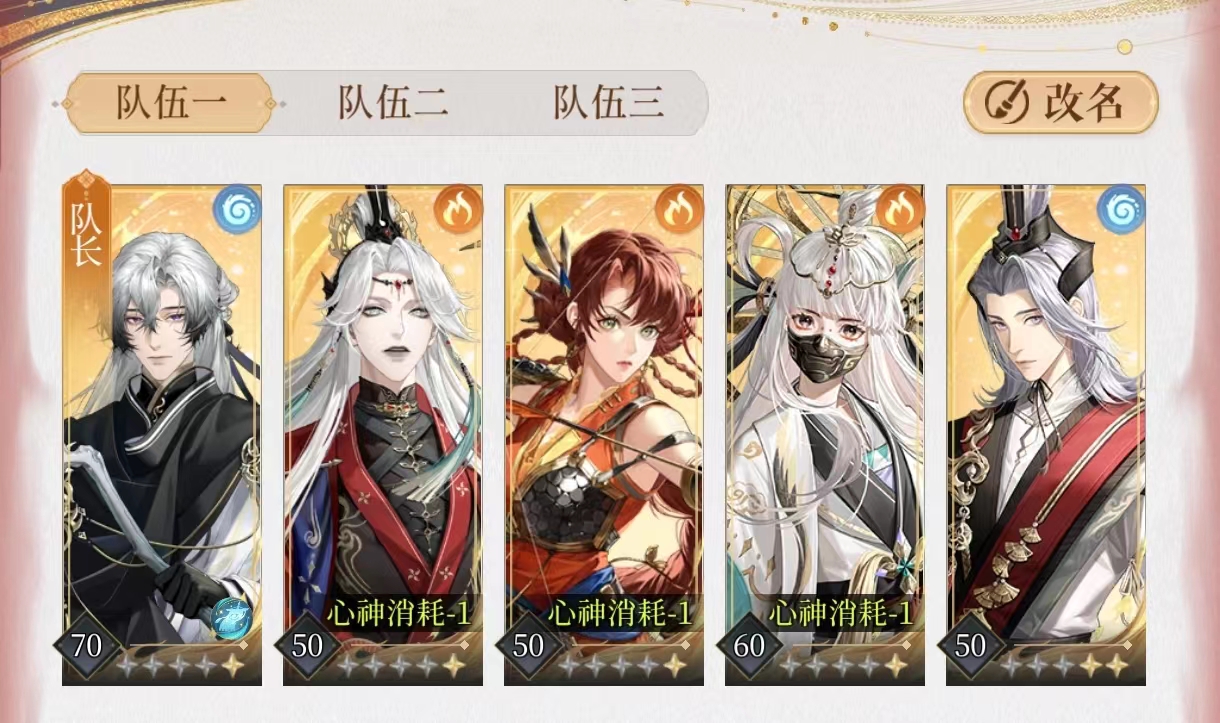Select the masked white-haired character card
The image size is (1220, 723).
[x=825, y=435]
